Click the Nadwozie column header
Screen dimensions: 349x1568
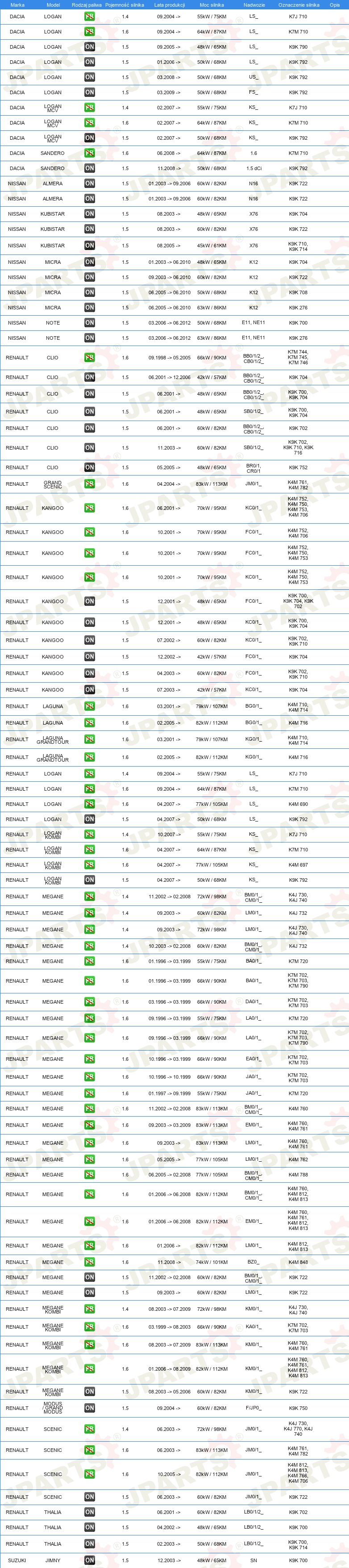tap(253, 5)
